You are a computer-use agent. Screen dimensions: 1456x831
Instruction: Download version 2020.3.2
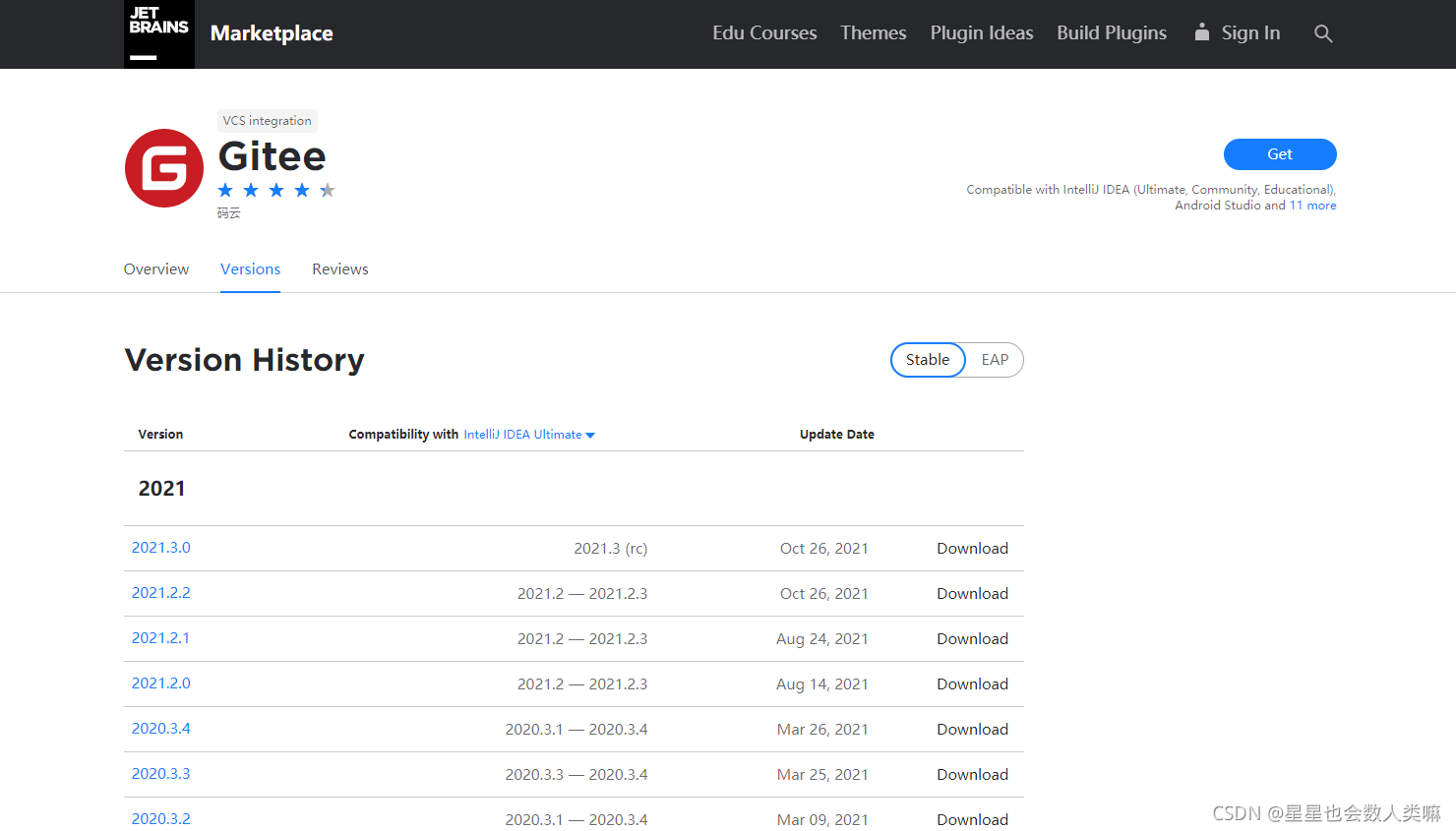click(x=972, y=820)
